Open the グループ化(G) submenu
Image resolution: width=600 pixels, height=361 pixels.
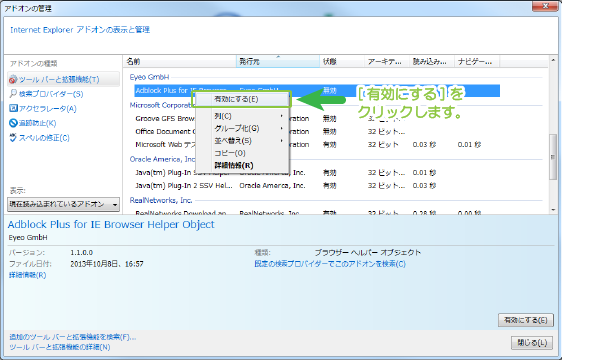tap(242, 128)
